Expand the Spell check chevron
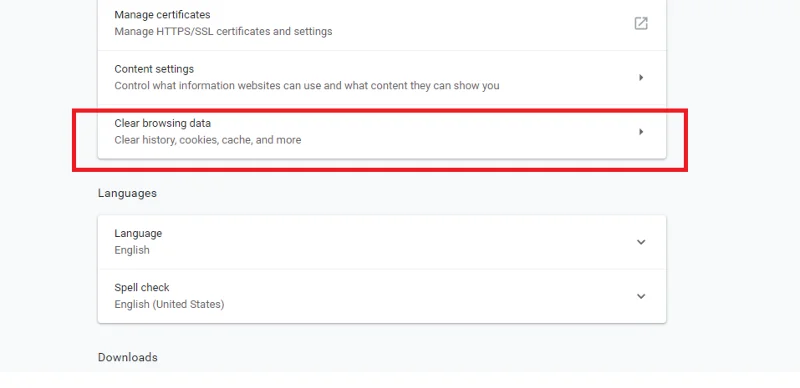 [x=641, y=296]
